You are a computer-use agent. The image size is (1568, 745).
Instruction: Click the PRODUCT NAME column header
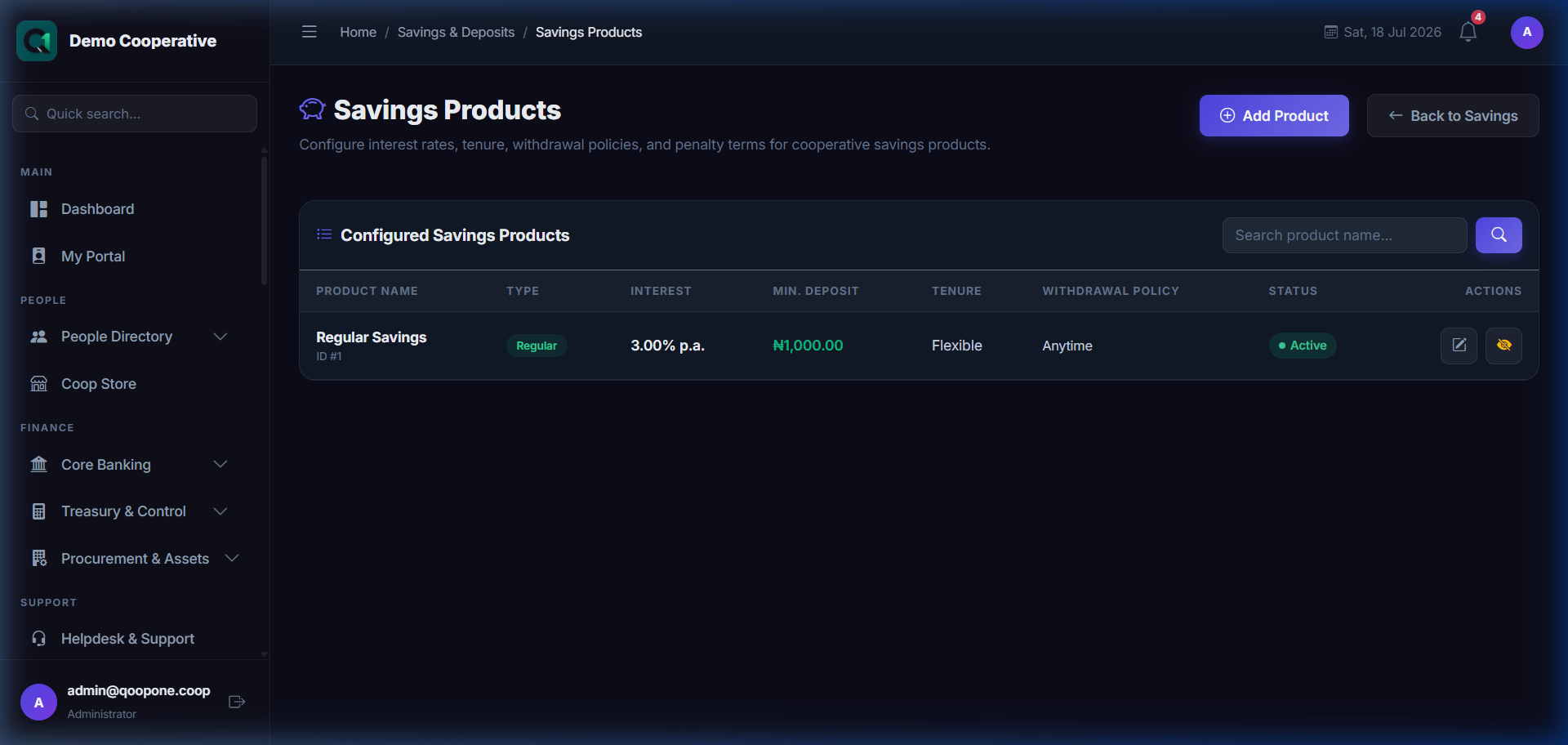(367, 291)
